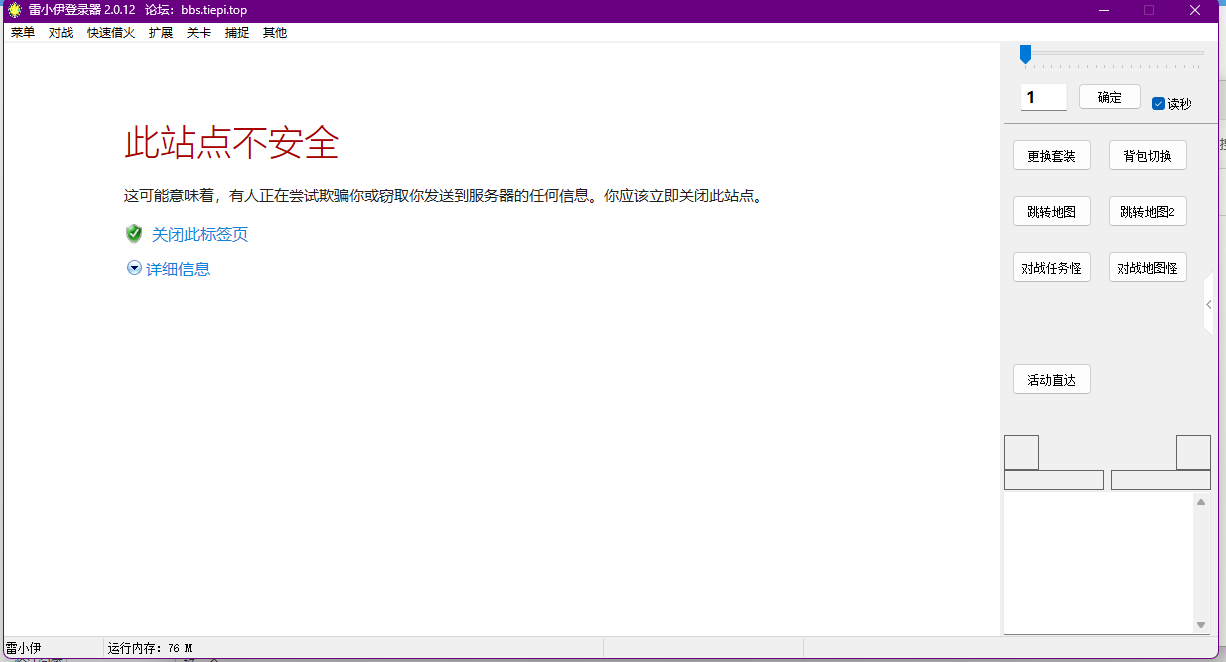
Task: Click the 更换套装 button
Action: tap(1052, 155)
